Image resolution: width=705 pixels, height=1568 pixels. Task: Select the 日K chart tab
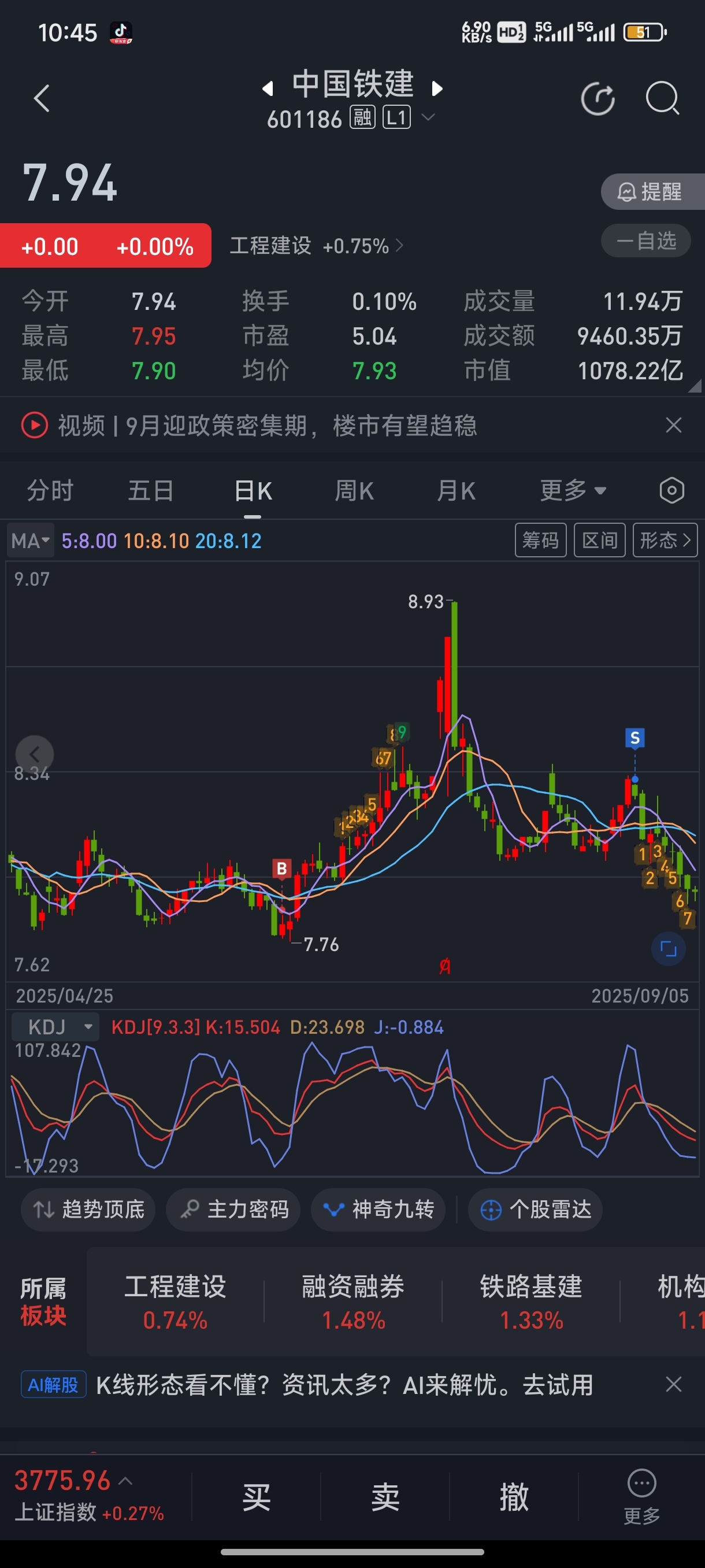pyautogui.click(x=253, y=491)
